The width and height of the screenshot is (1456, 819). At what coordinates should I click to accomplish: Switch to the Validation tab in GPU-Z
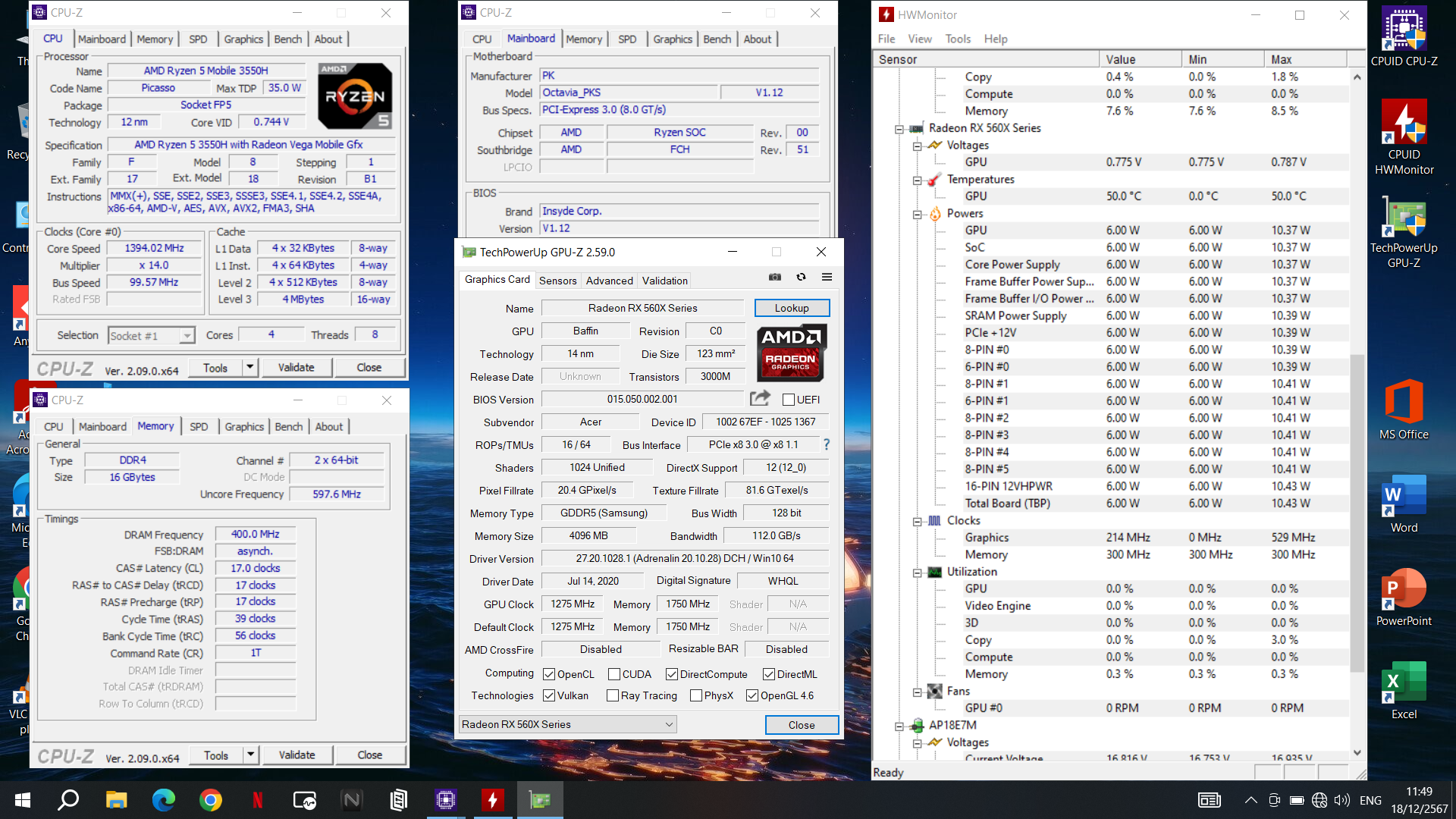664,281
